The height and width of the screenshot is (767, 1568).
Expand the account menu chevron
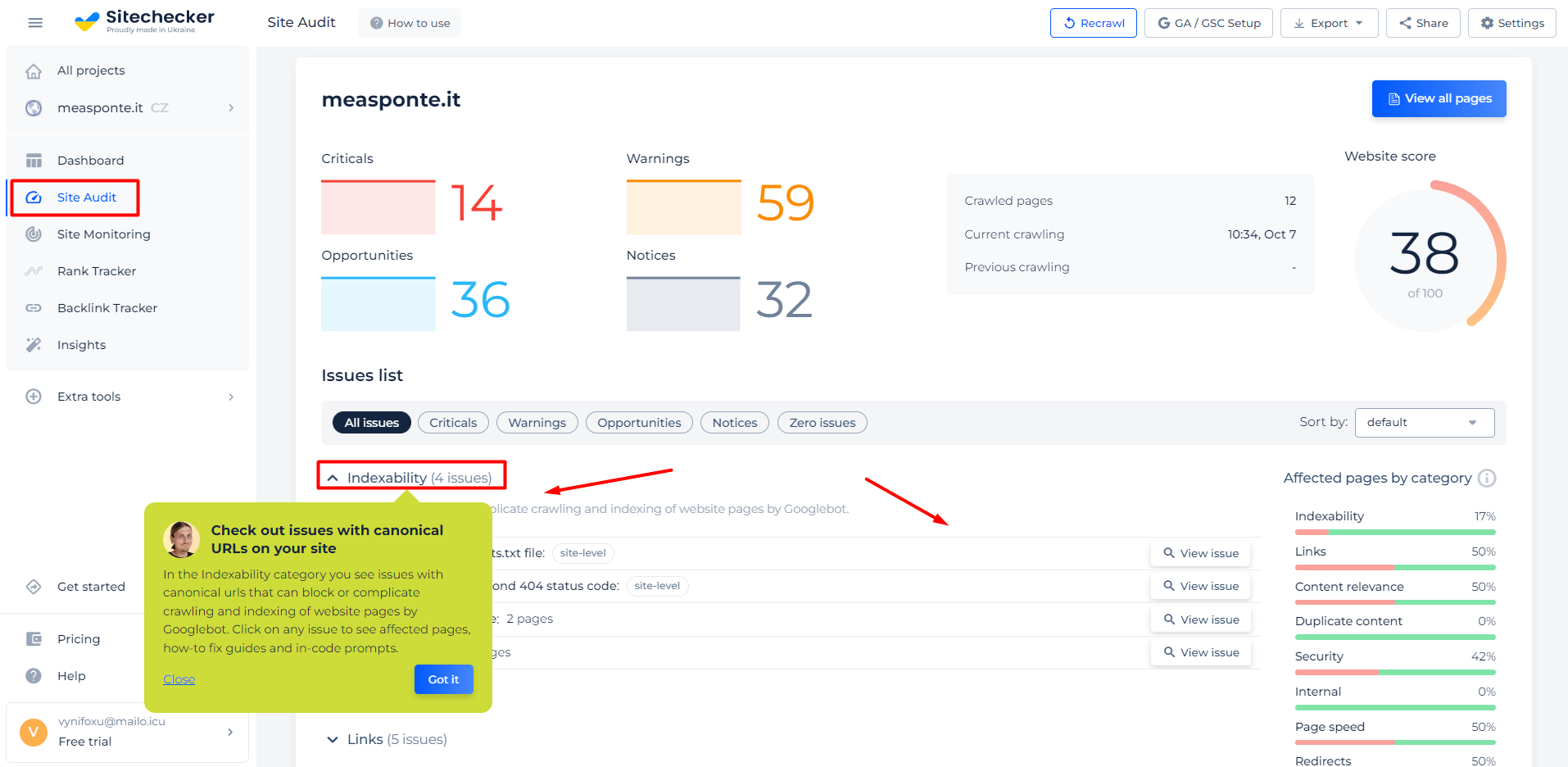tap(230, 732)
